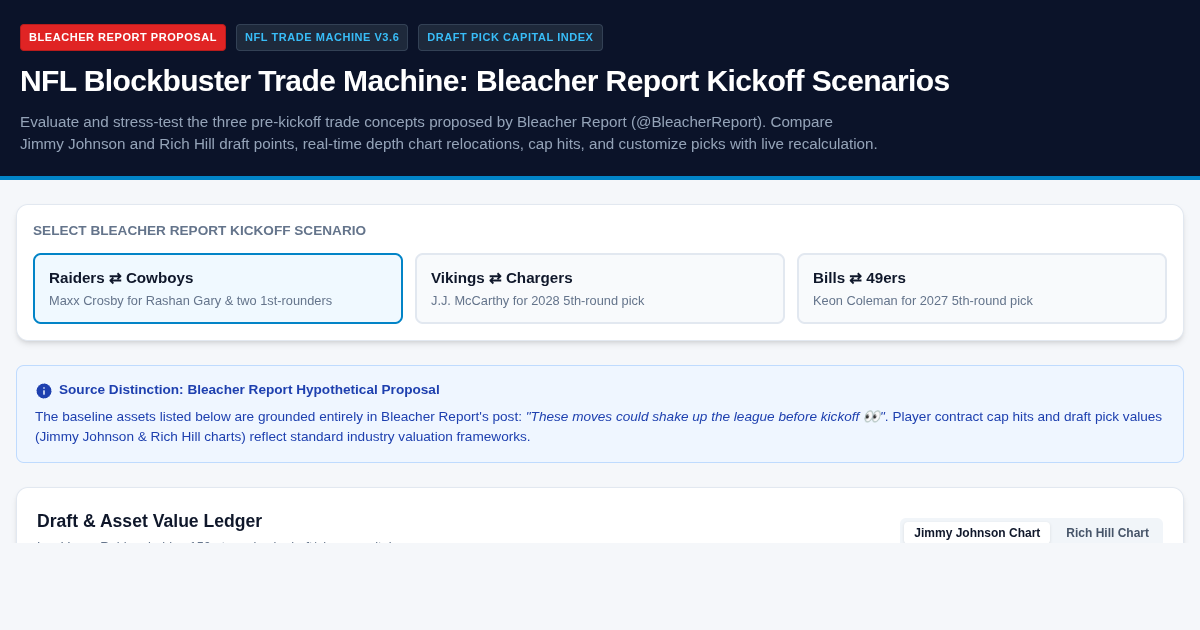1200x630 pixels.
Task: Click 'Keon Coleman for 2027 5th-round pick' text
Action: tap(923, 300)
